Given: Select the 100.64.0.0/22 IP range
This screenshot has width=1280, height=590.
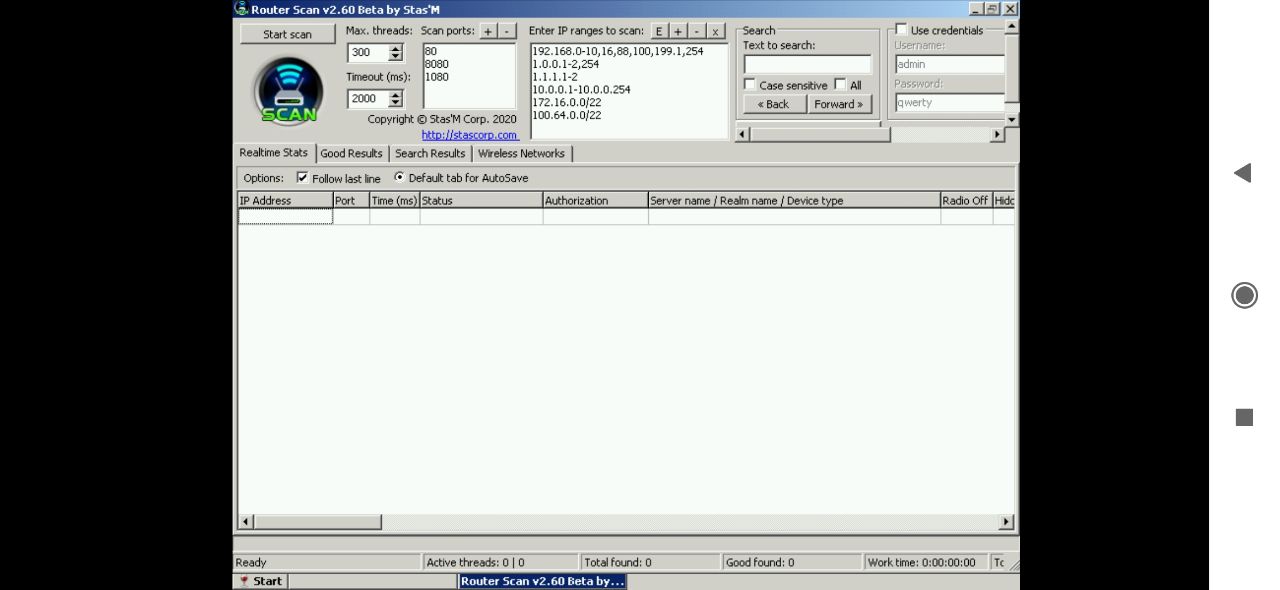Looking at the screenshot, I should click(x=566, y=116).
